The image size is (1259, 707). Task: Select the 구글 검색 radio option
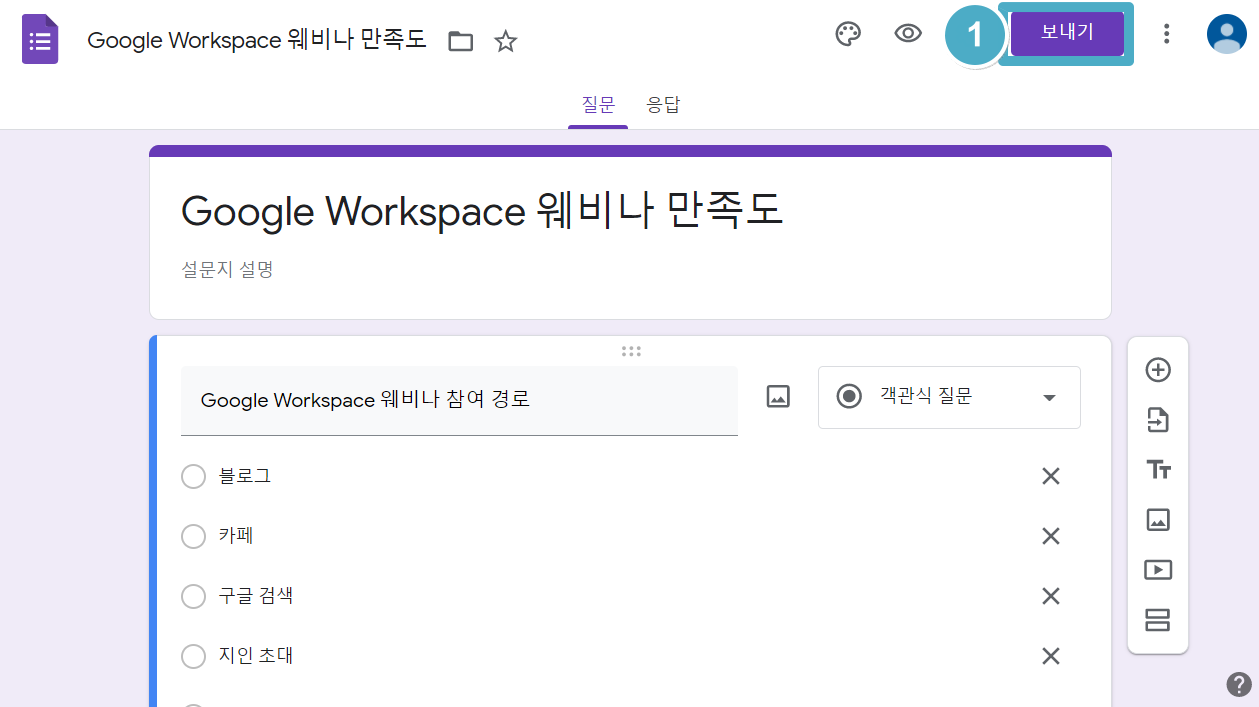pyautogui.click(x=193, y=597)
